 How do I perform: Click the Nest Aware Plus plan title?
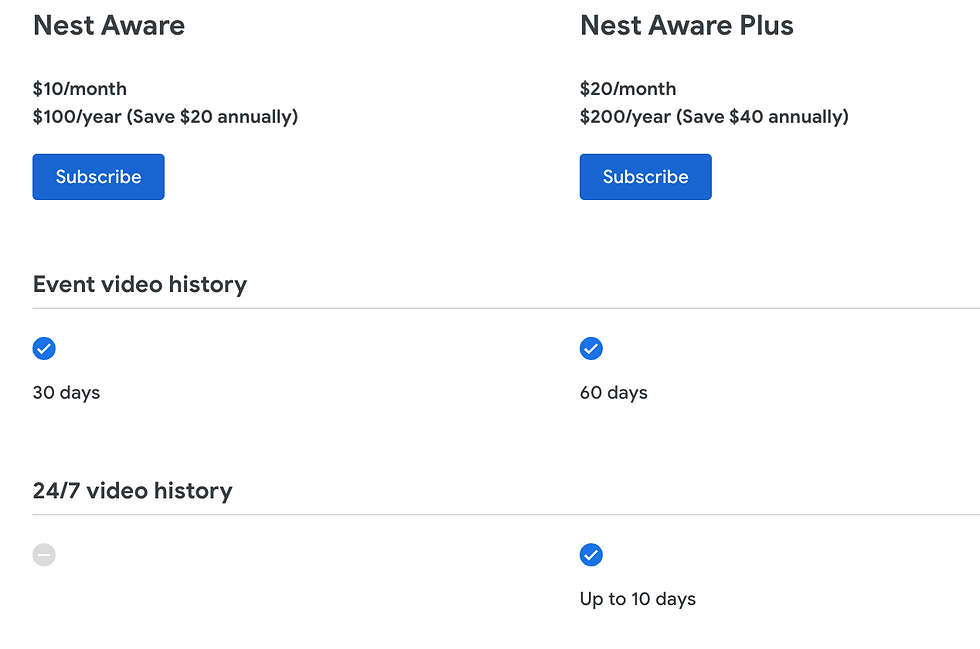686,26
